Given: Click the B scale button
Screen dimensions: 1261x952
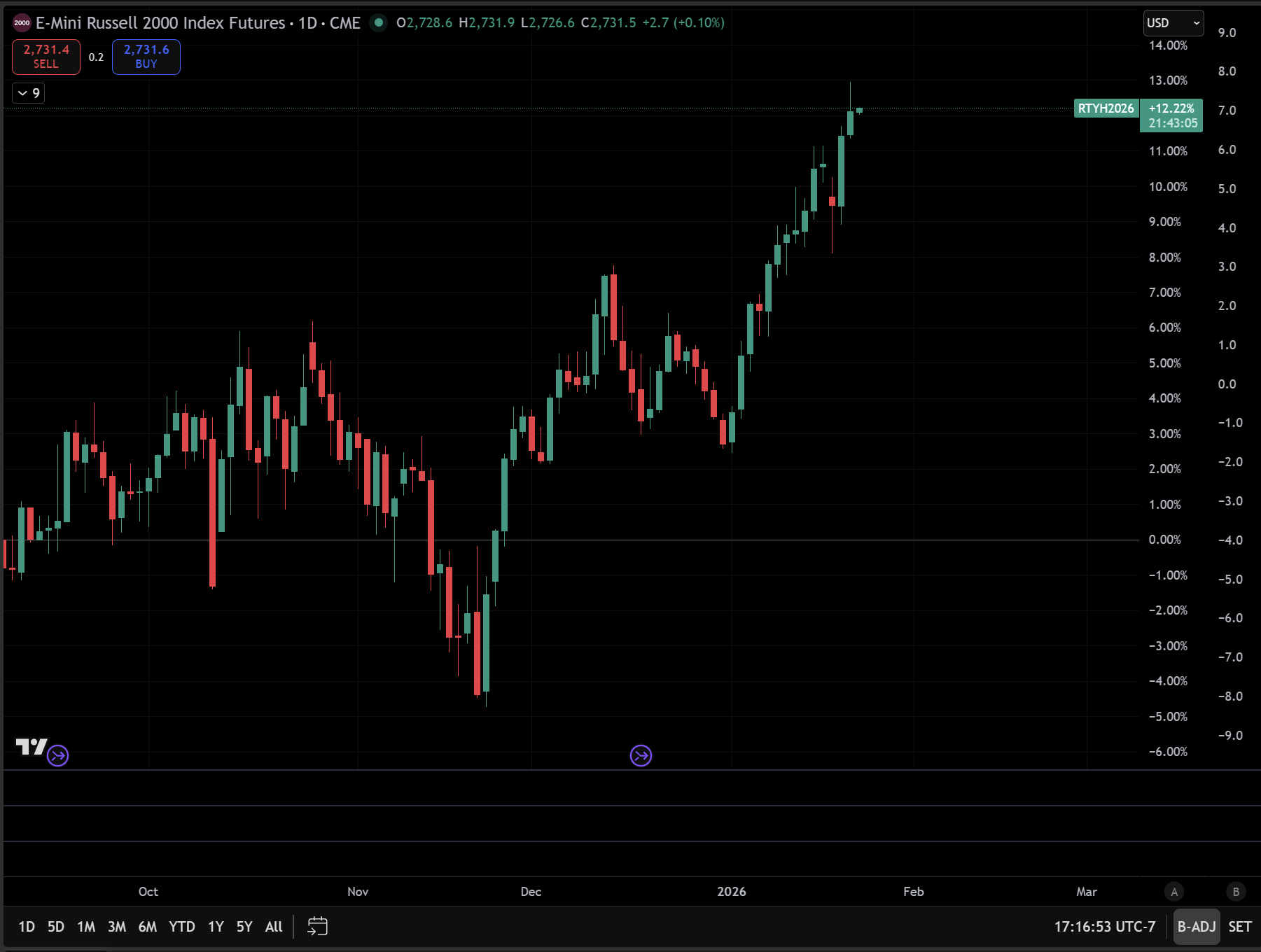Looking at the screenshot, I should point(1236,891).
